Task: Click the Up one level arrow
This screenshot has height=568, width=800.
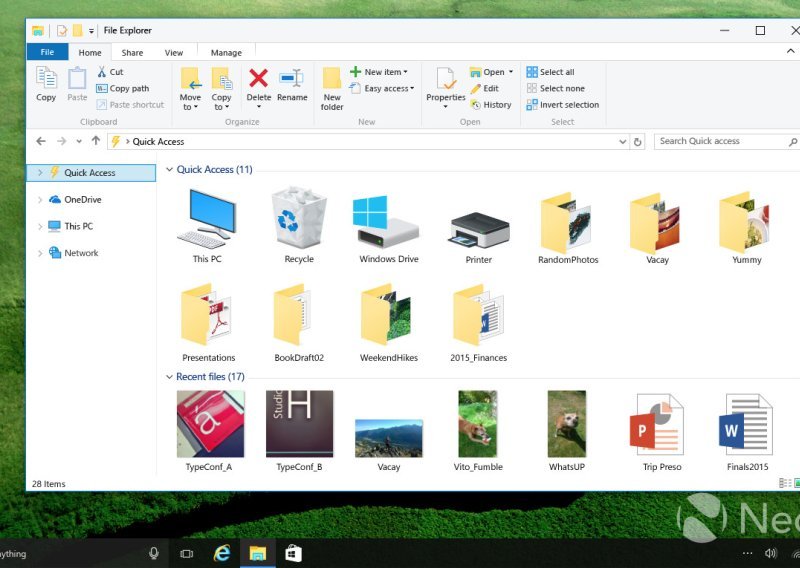Action: tap(96, 141)
